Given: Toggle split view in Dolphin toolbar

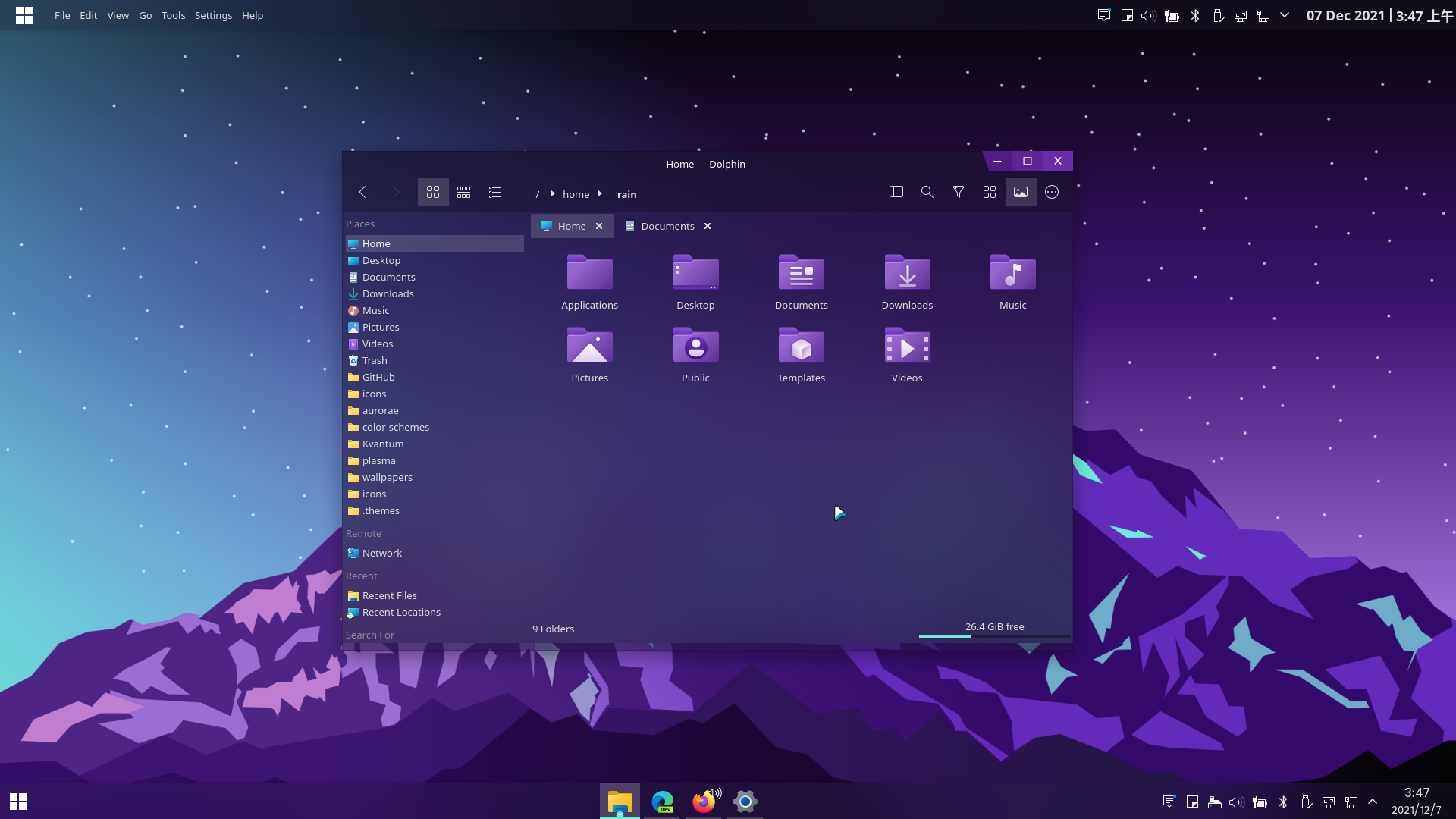Looking at the screenshot, I should pos(896,193).
